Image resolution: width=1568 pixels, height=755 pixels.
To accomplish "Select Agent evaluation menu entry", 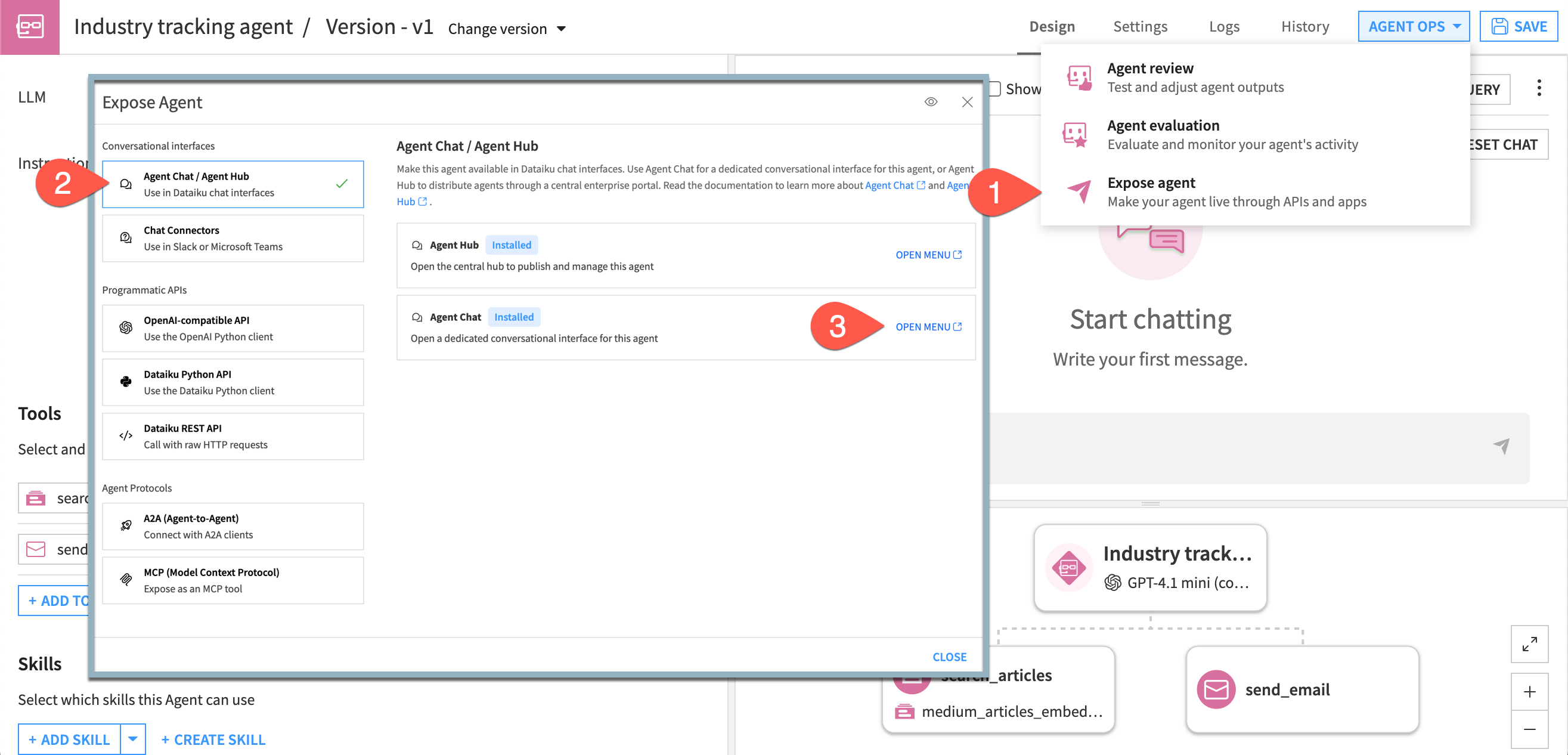I will (1254, 135).
